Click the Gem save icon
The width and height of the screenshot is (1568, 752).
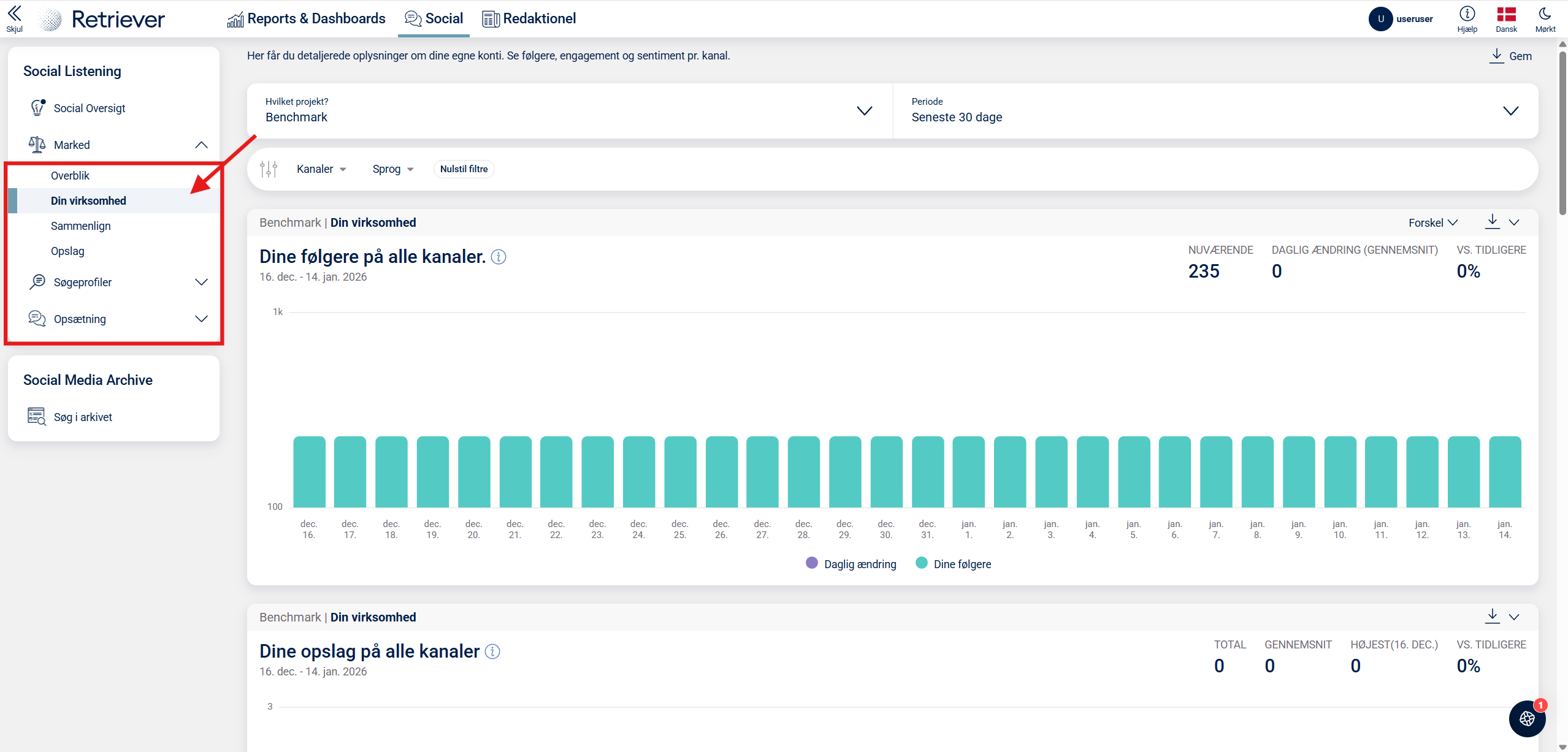point(1497,56)
